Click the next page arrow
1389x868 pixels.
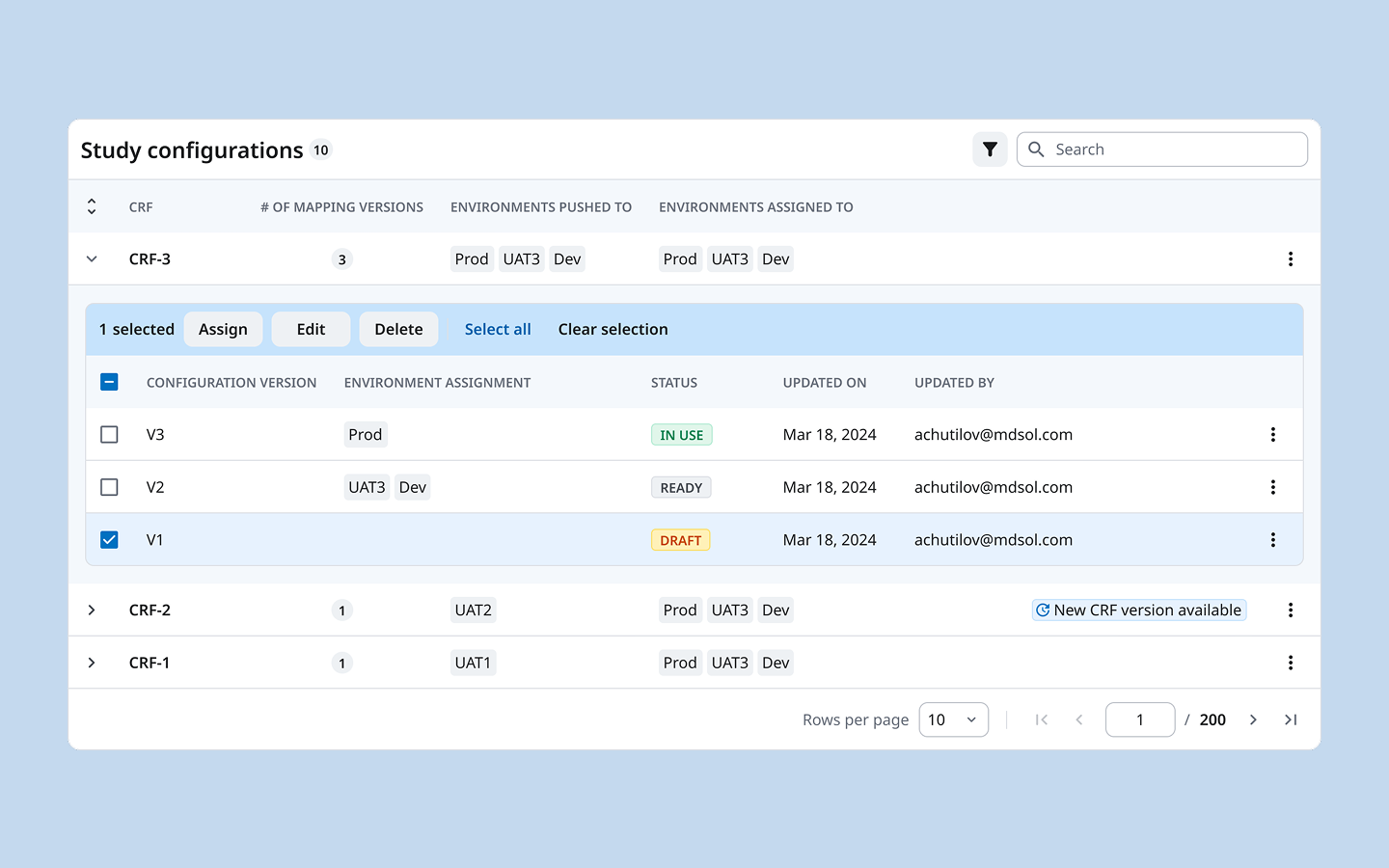(1253, 719)
